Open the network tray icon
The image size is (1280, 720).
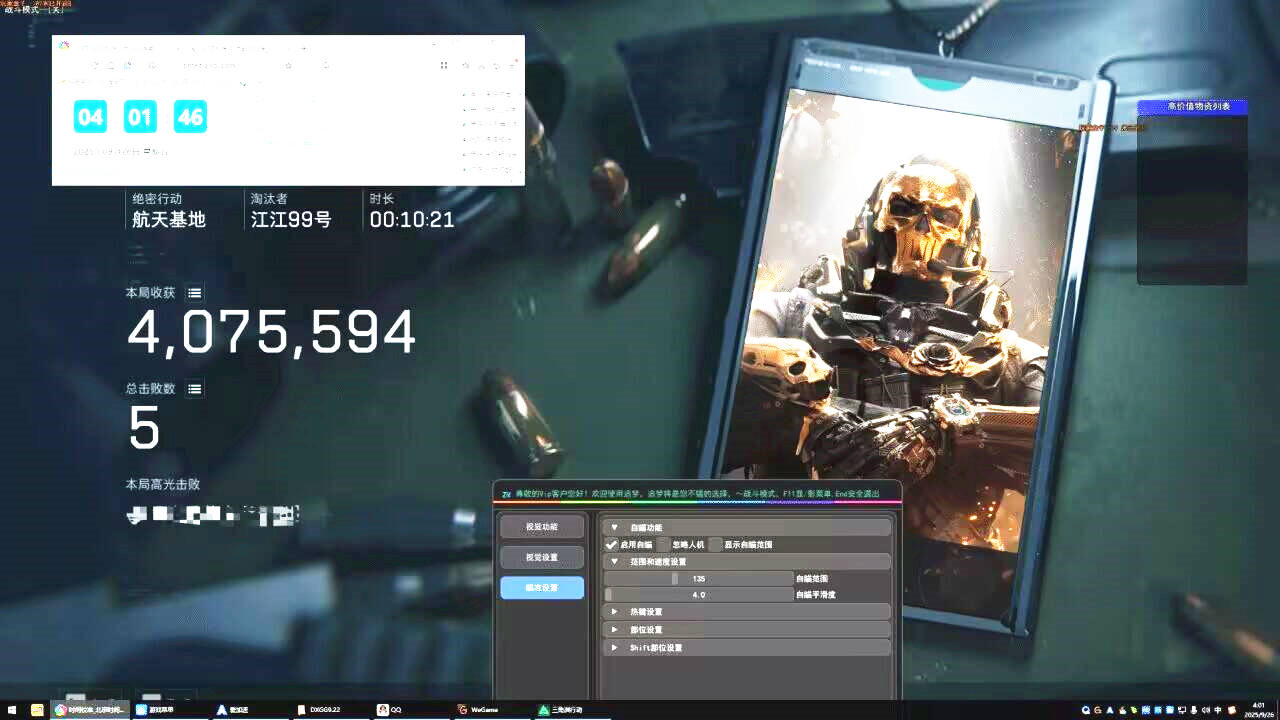[1181, 709]
